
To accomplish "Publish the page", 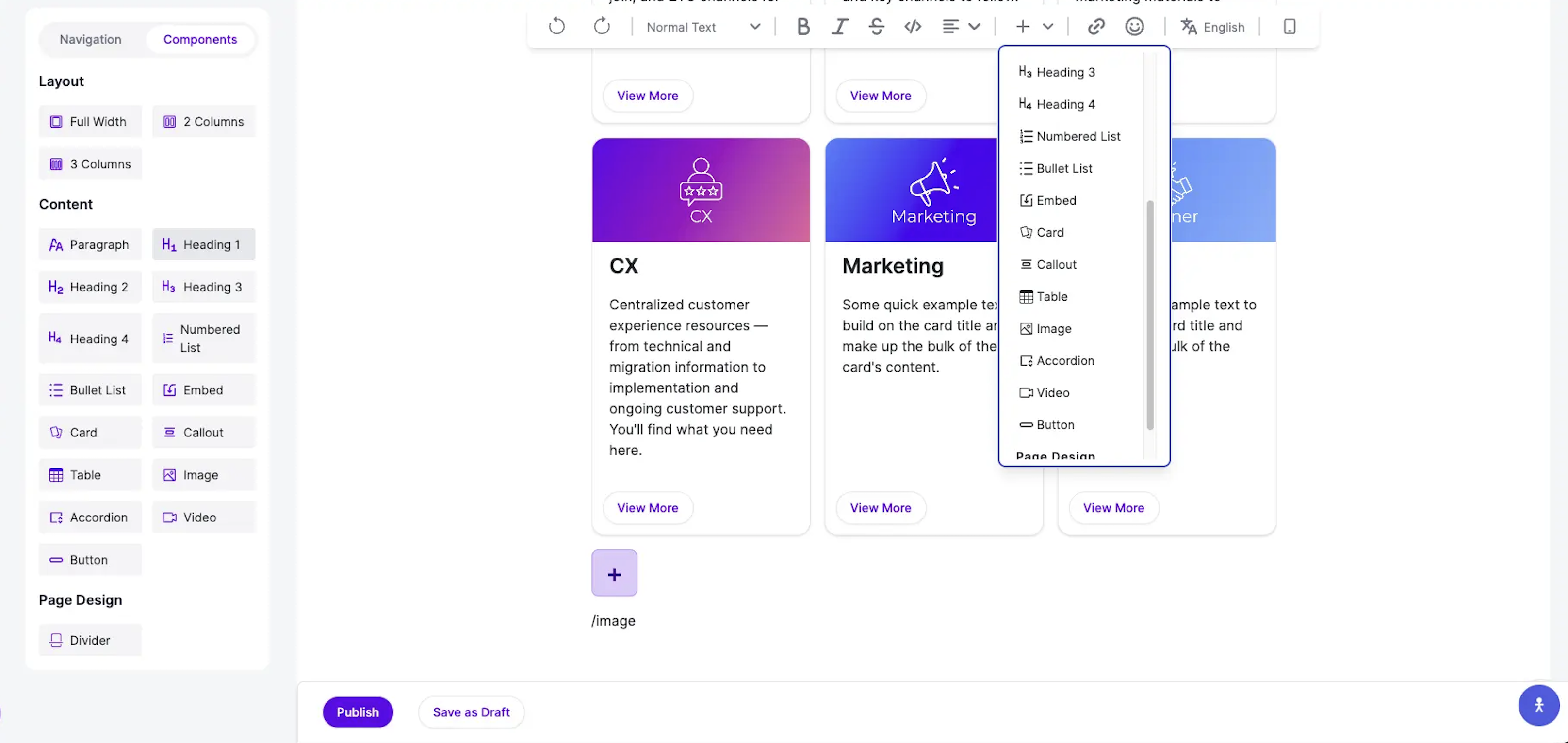I will point(358,712).
